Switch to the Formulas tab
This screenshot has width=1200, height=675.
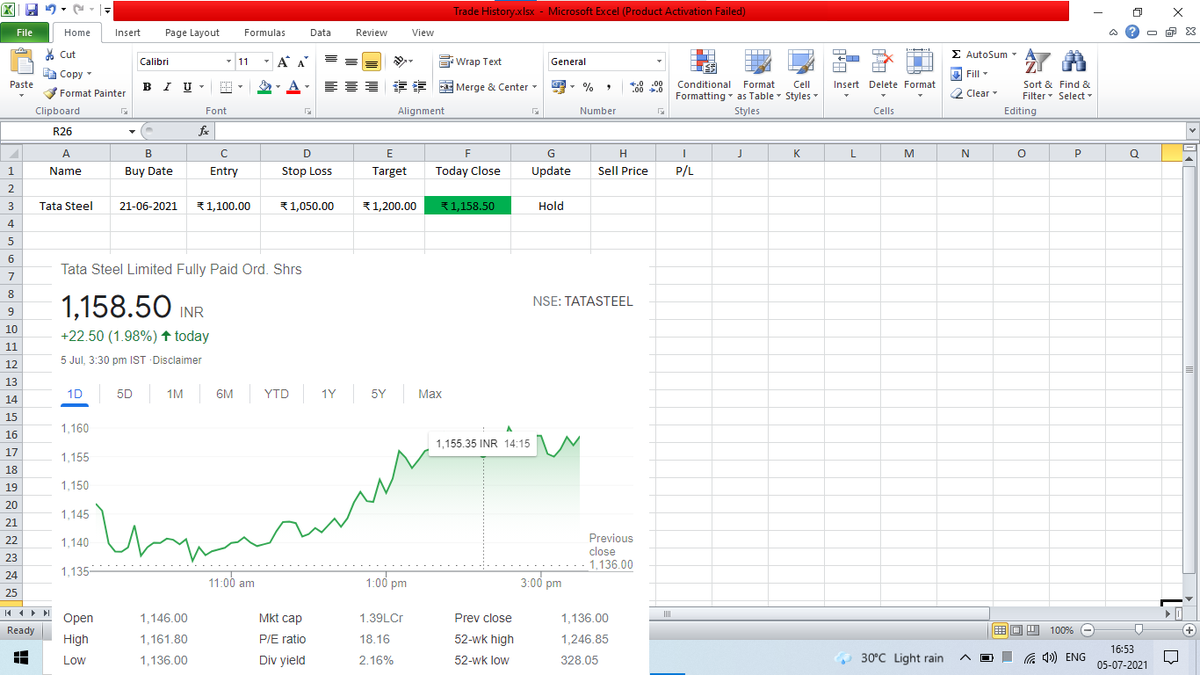pyautogui.click(x=265, y=33)
